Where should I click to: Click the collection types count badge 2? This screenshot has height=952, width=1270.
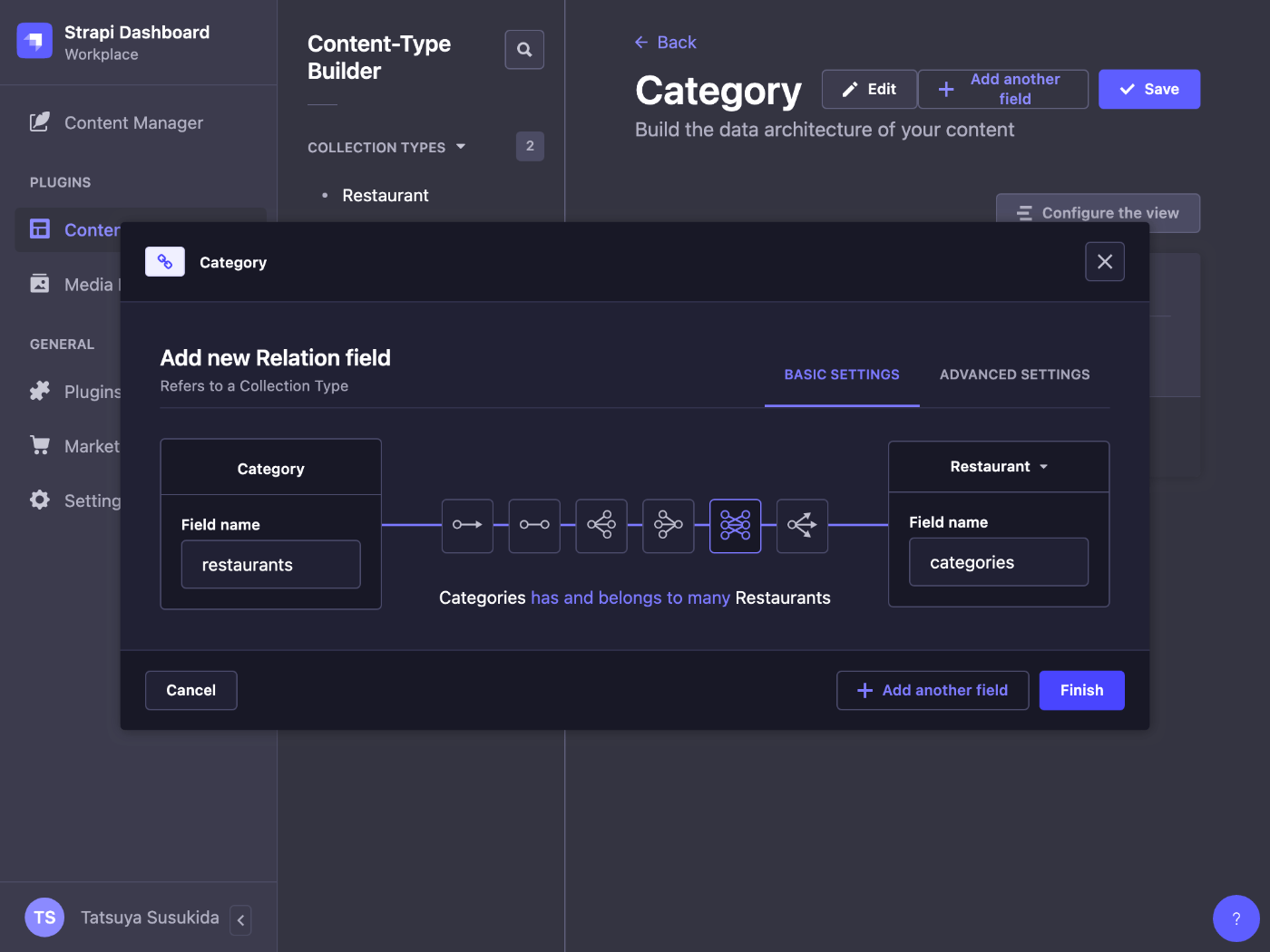point(530,146)
